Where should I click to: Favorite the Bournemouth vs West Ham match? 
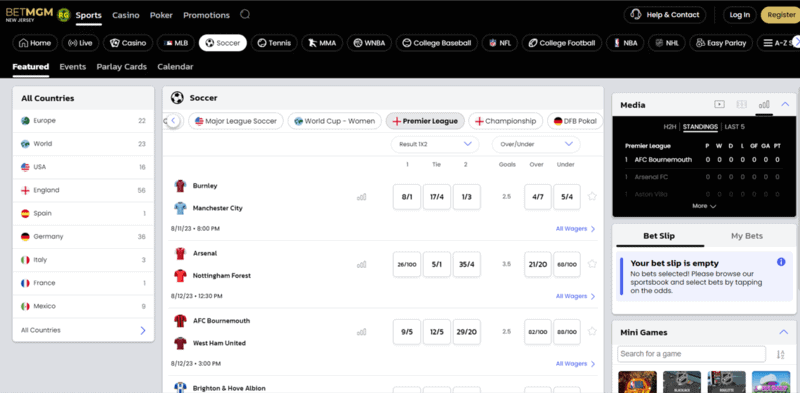pyautogui.click(x=592, y=331)
